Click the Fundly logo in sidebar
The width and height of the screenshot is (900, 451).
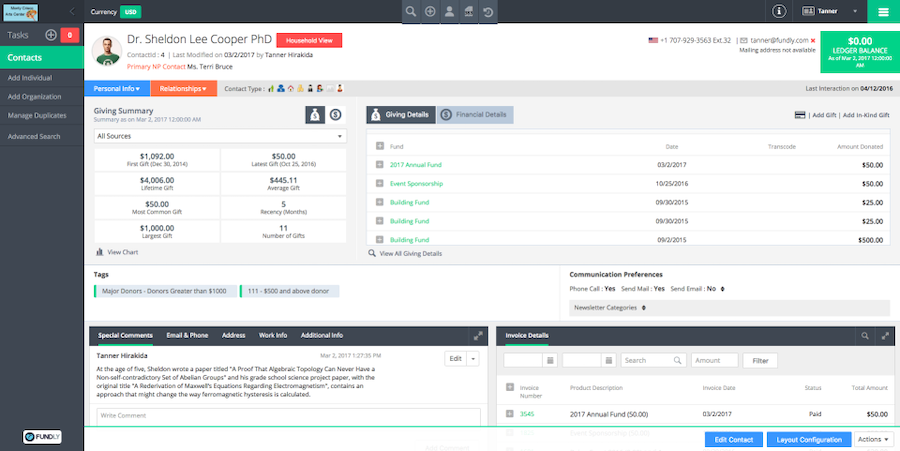tap(42, 437)
